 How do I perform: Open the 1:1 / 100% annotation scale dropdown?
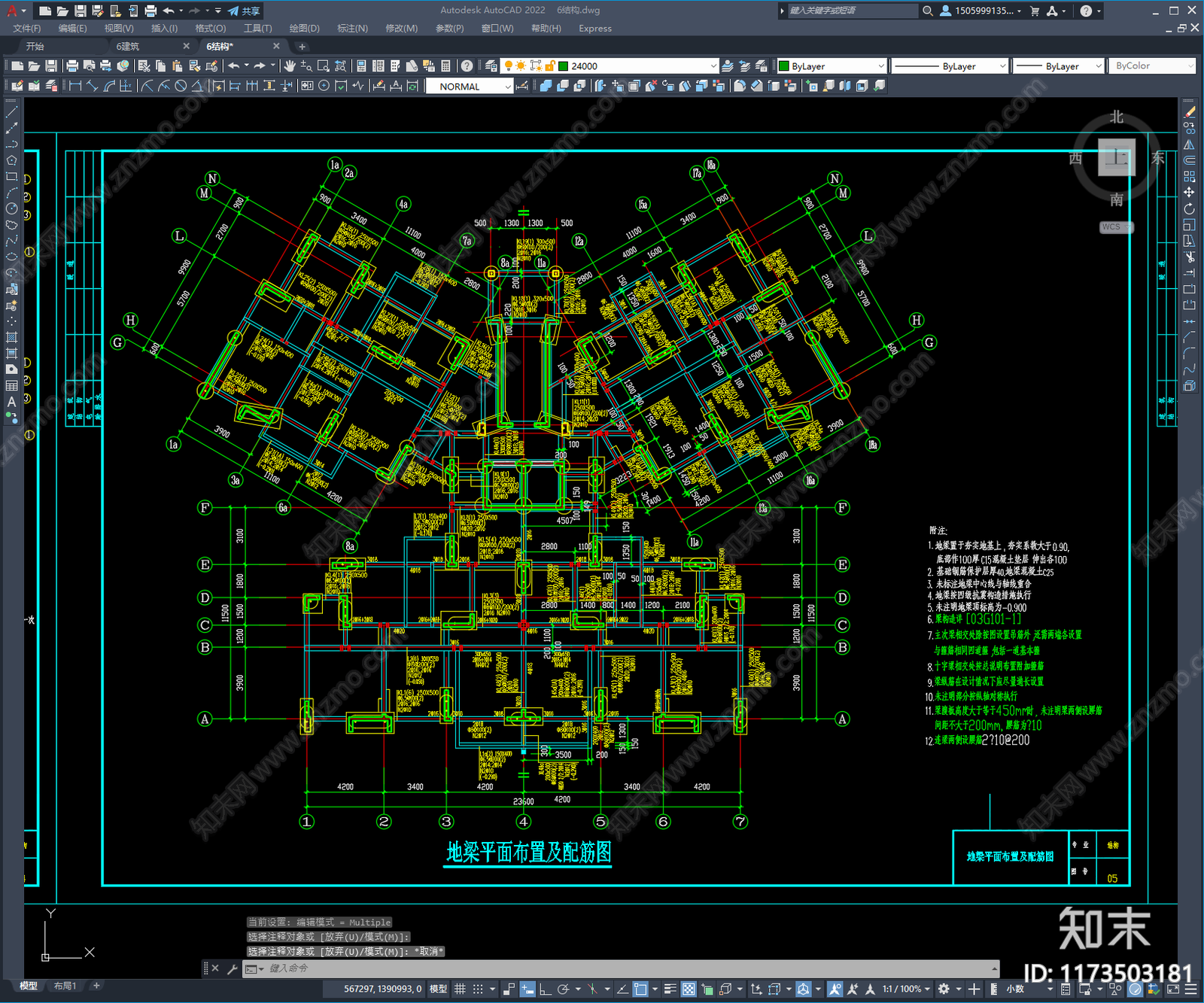click(x=906, y=989)
